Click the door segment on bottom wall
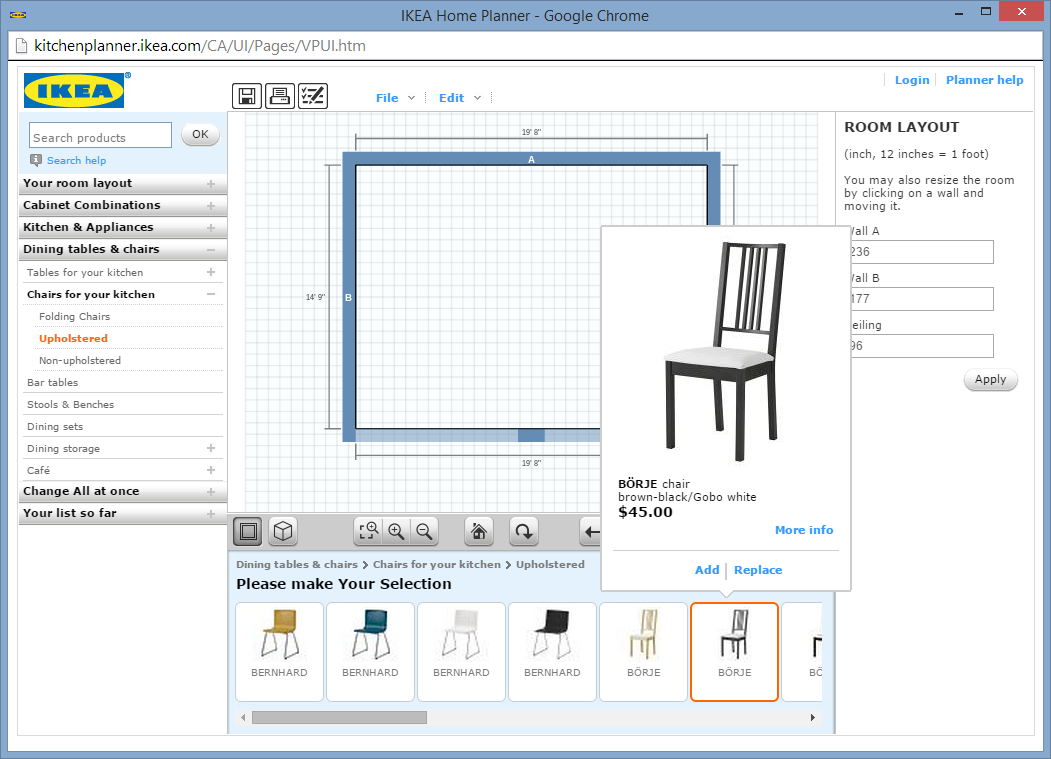The image size is (1051, 759). 531,436
